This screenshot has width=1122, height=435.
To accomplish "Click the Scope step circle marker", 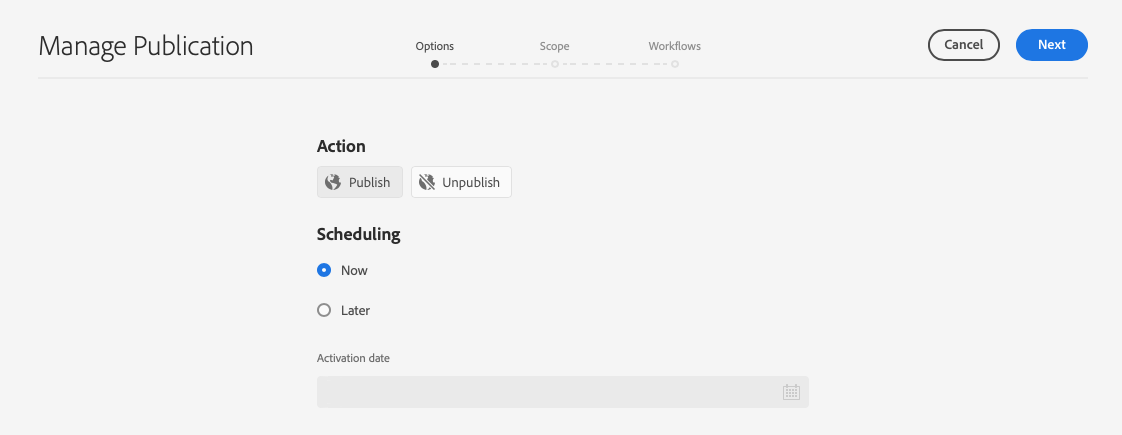I will (554, 64).
